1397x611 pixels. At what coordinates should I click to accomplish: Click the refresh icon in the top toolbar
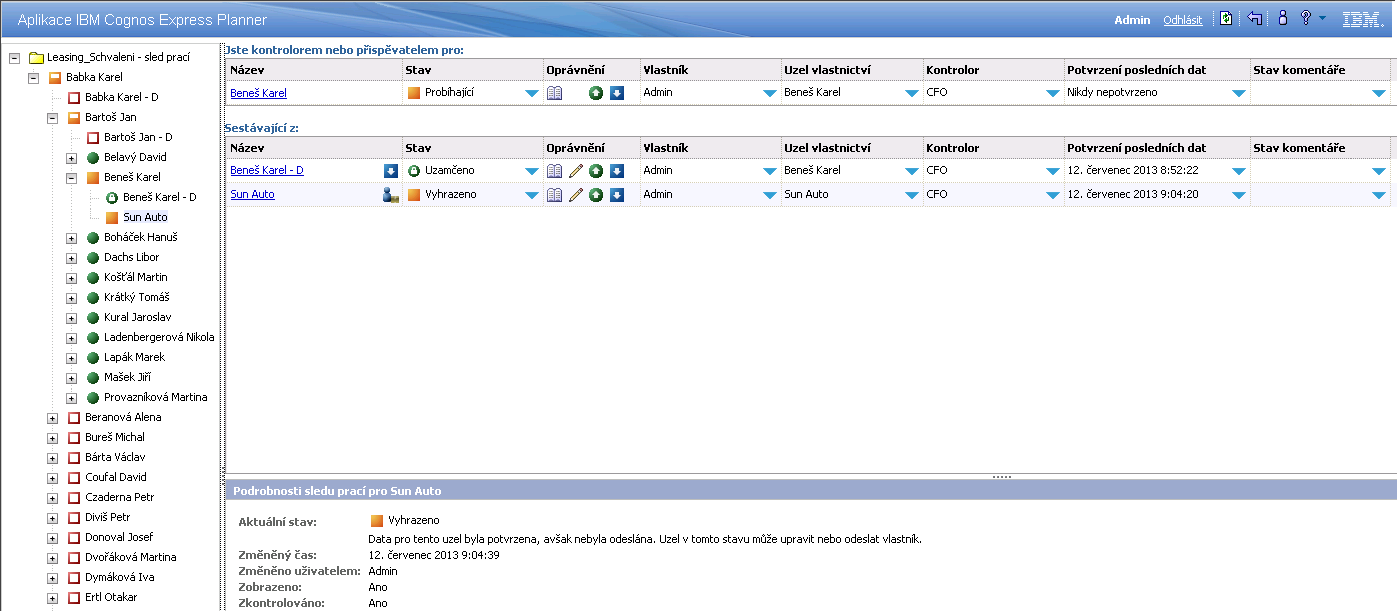[1226, 19]
